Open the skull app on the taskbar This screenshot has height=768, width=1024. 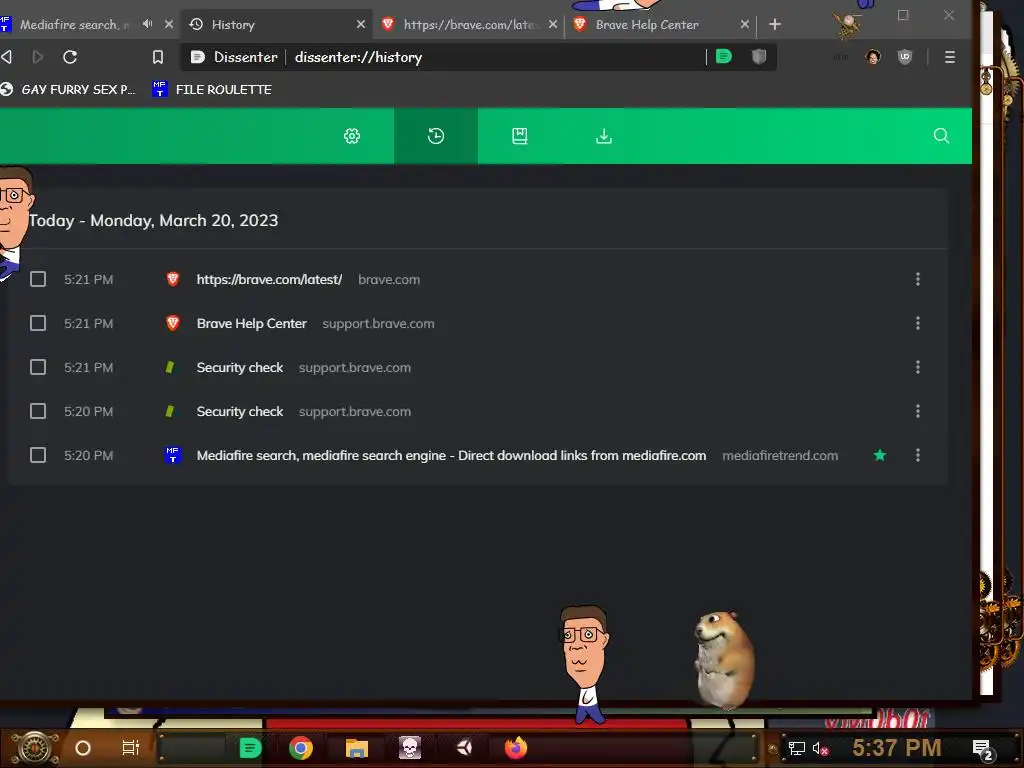point(409,748)
